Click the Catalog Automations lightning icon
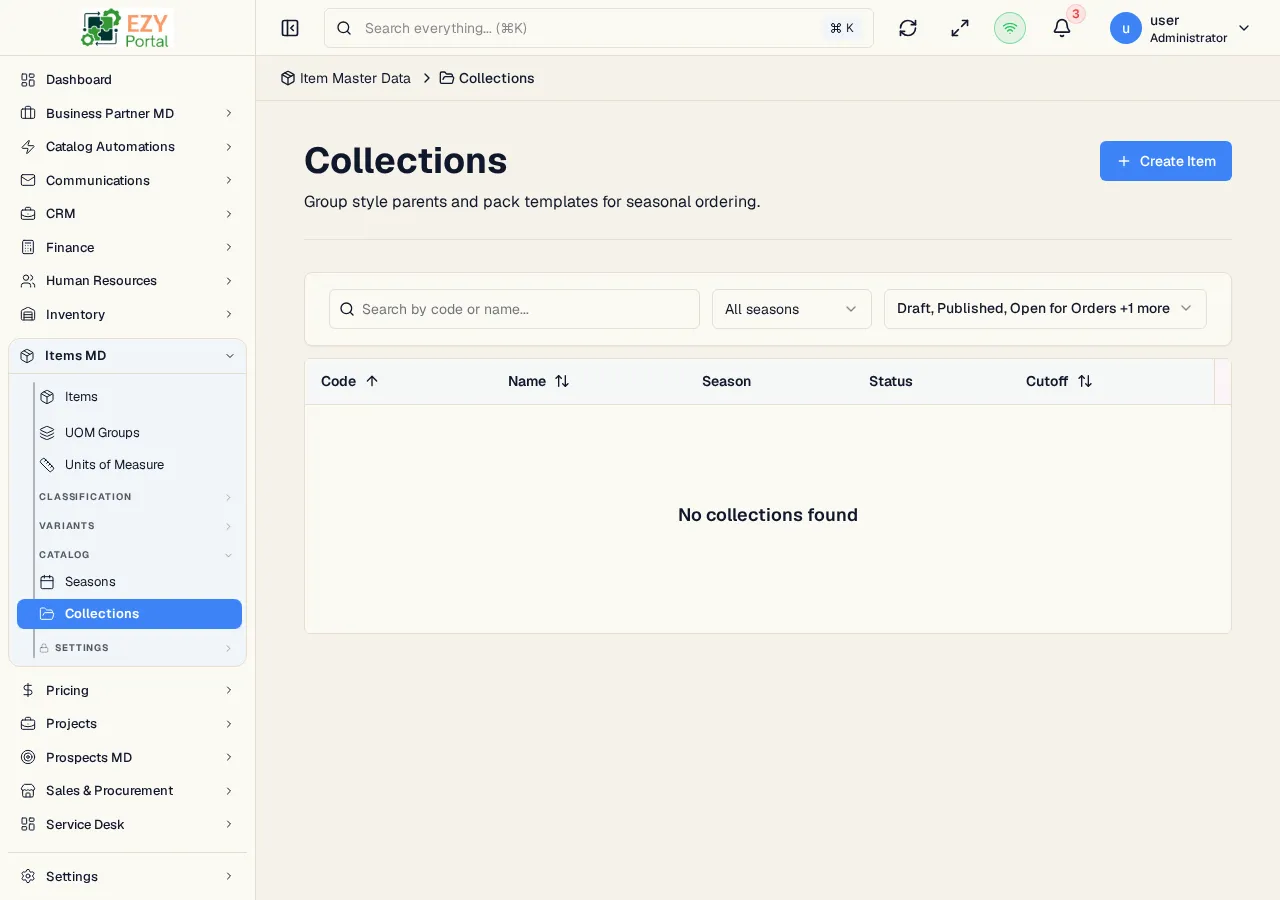The width and height of the screenshot is (1280, 900). pyautogui.click(x=28, y=147)
